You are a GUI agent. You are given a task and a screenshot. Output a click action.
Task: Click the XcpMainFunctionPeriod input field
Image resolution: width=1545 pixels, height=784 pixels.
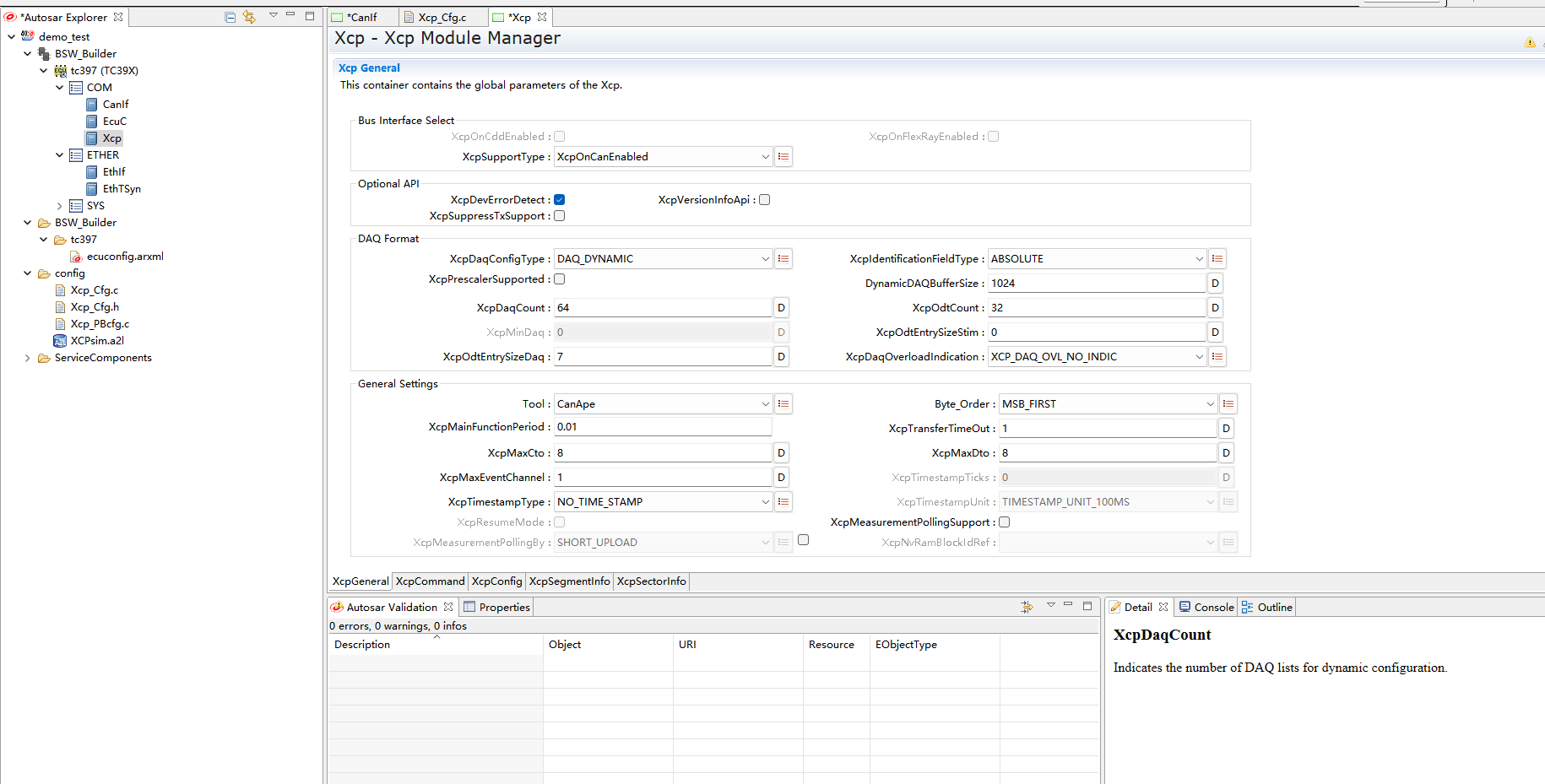[663, 427]
